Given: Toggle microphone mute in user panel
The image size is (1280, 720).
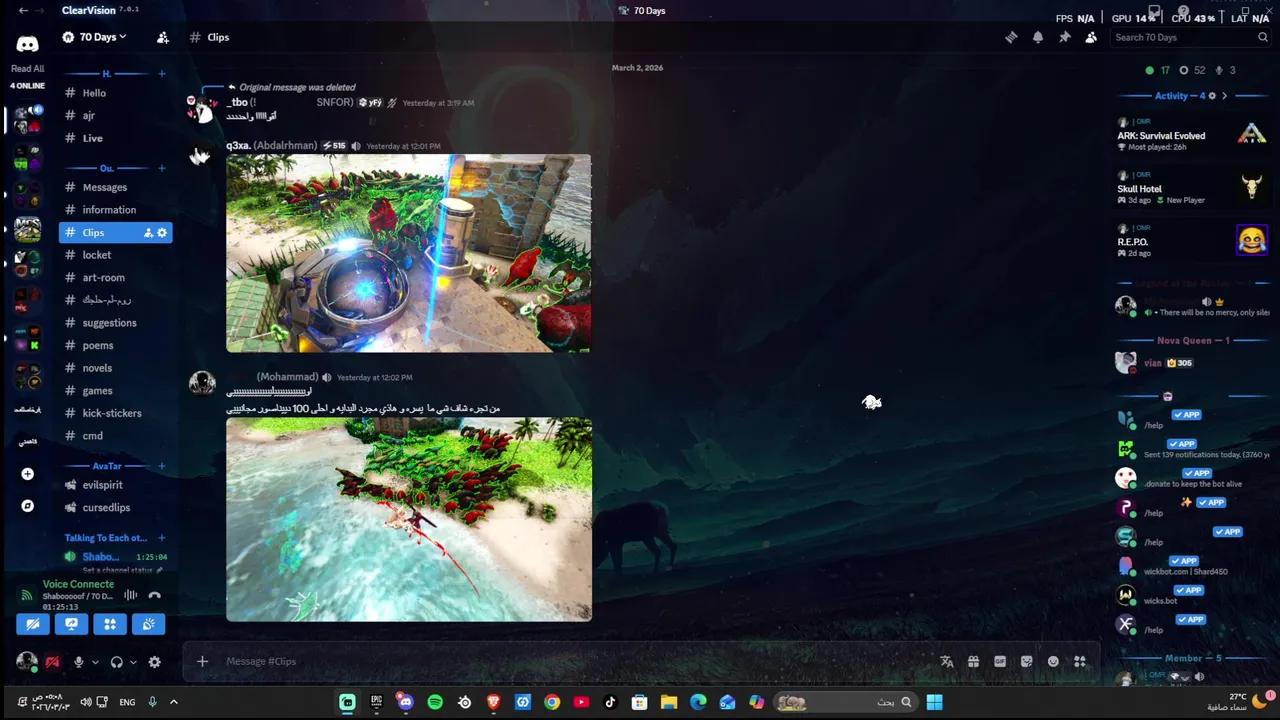Looking at the screenshot, I should (78, 662).
